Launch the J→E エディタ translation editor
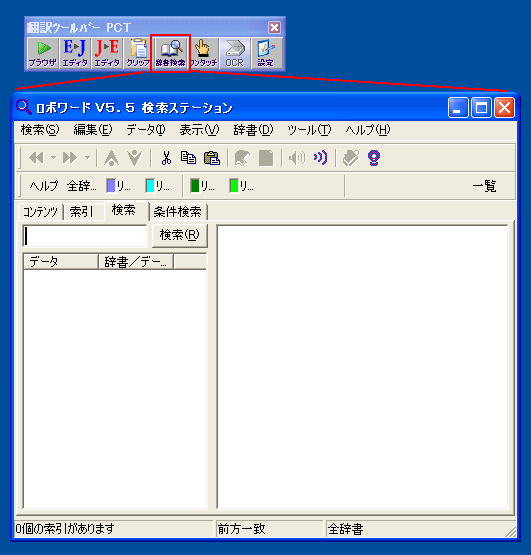This screenshot has width=531, height=555. coord(107,53)
